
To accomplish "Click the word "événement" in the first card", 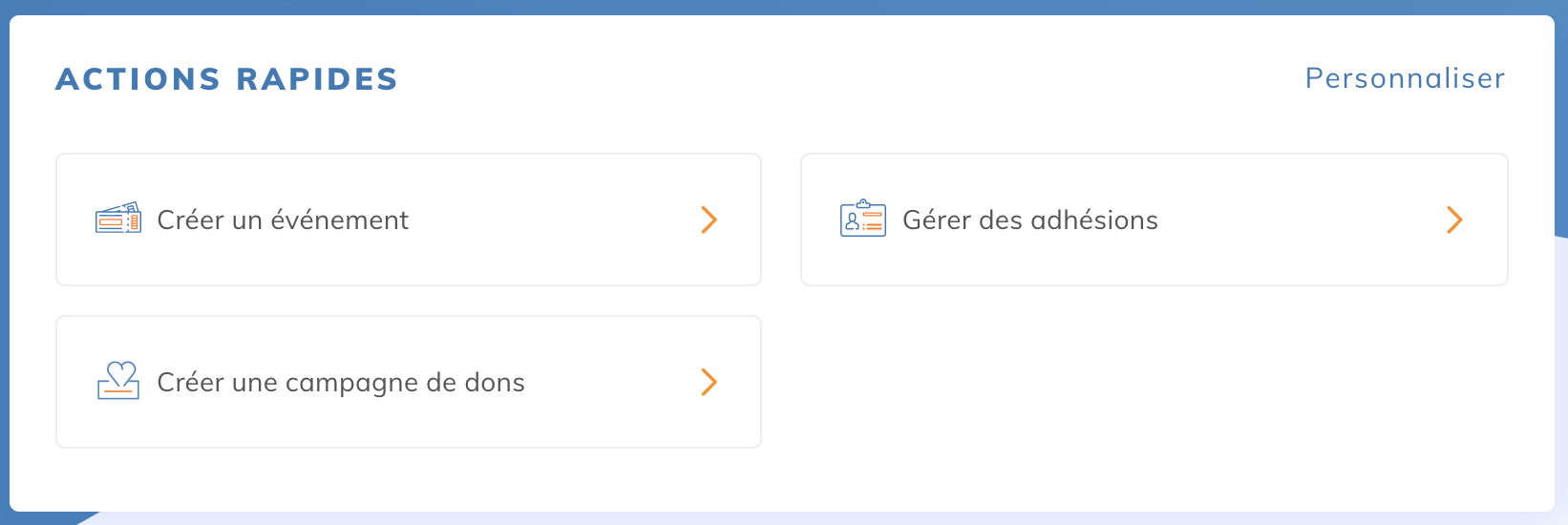I will (339, 220).
